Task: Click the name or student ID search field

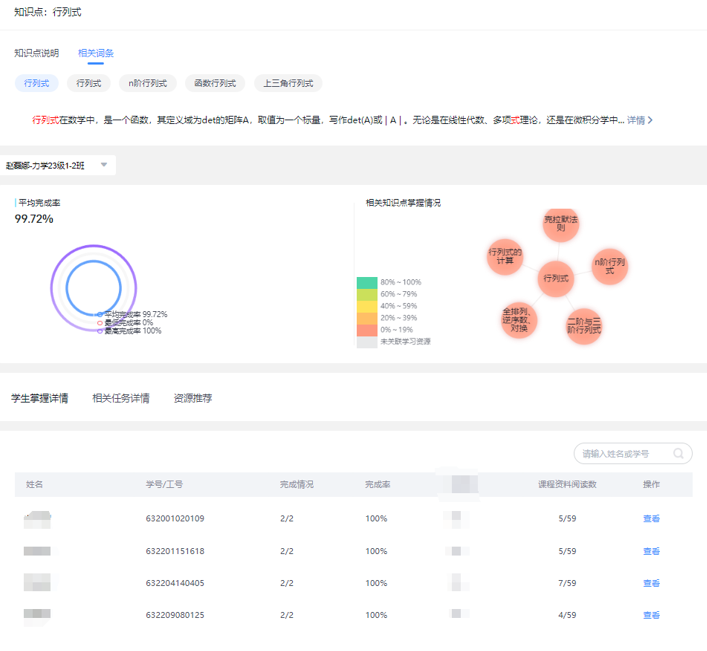Action: 633,454
